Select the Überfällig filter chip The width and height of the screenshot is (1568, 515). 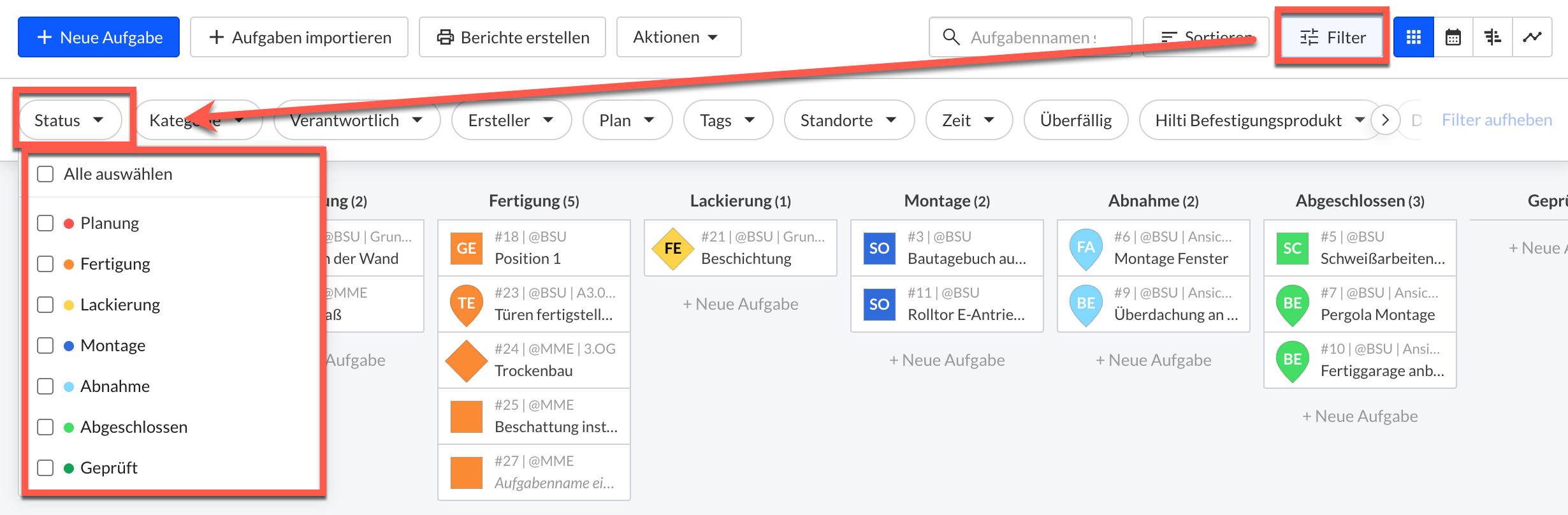pos(1075,120)
